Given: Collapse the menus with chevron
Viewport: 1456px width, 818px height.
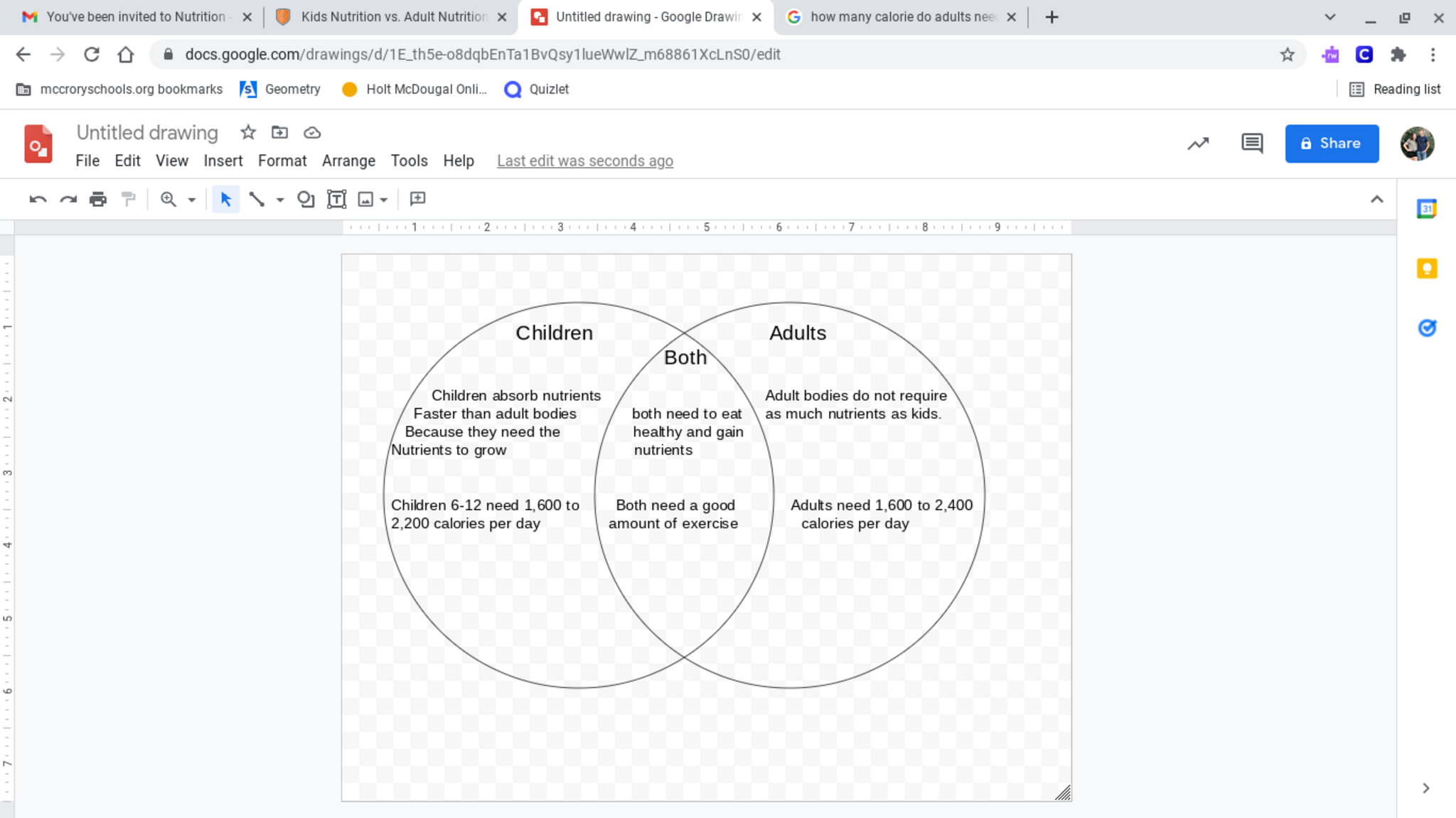Looking at the screenshot, I should pos(1376,200).
